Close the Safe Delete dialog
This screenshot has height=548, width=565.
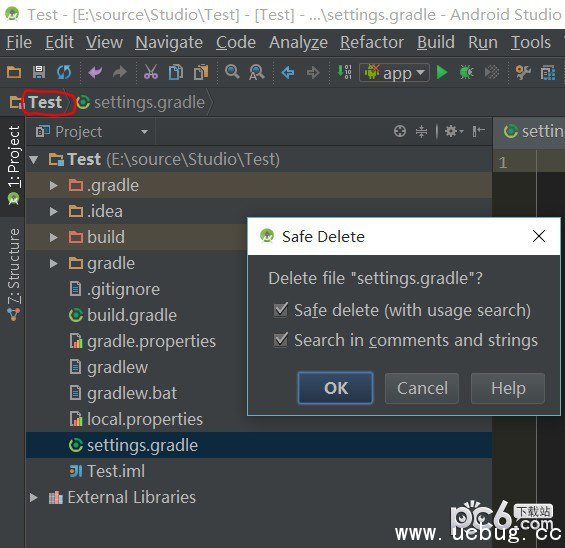(x=539, y=236)
